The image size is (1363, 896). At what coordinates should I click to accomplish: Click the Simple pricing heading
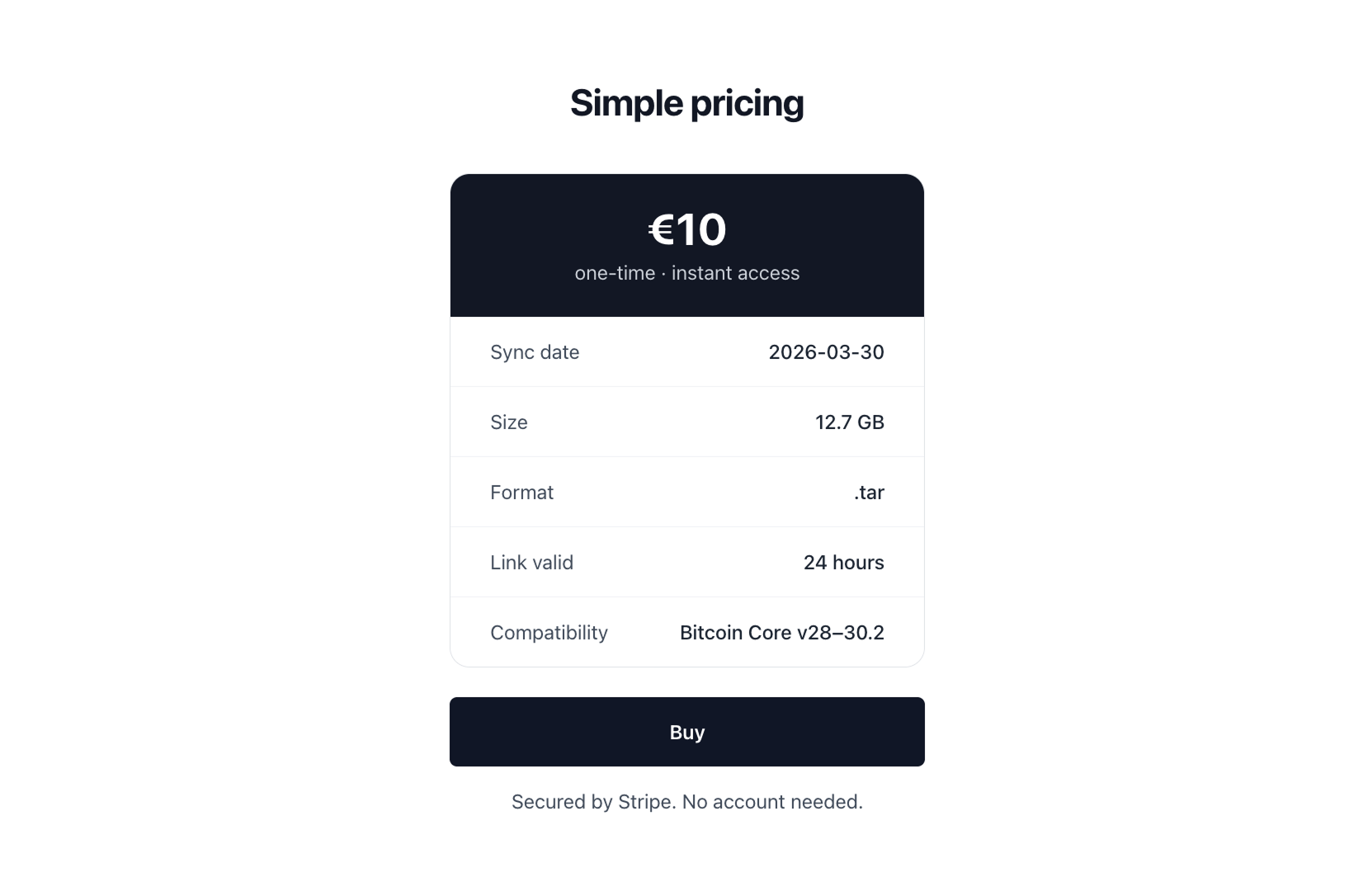(686, 102)
